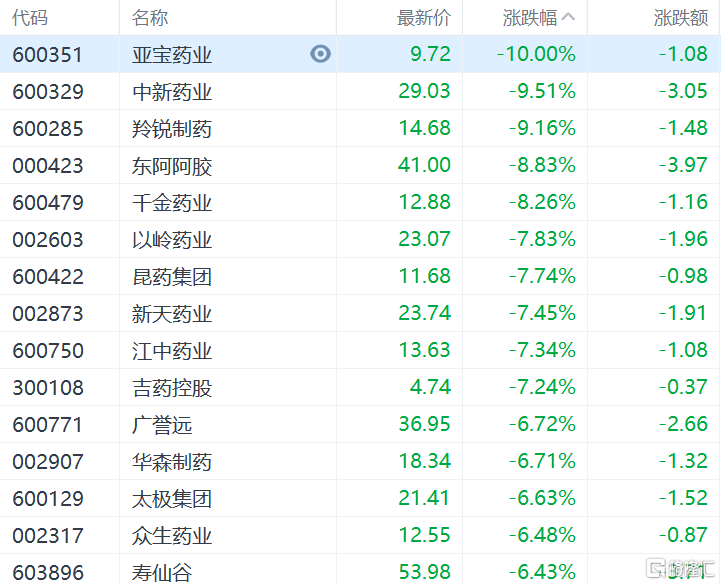Click latest price 29.03
The height and width of the screenshot is (585, 721).
424,91
